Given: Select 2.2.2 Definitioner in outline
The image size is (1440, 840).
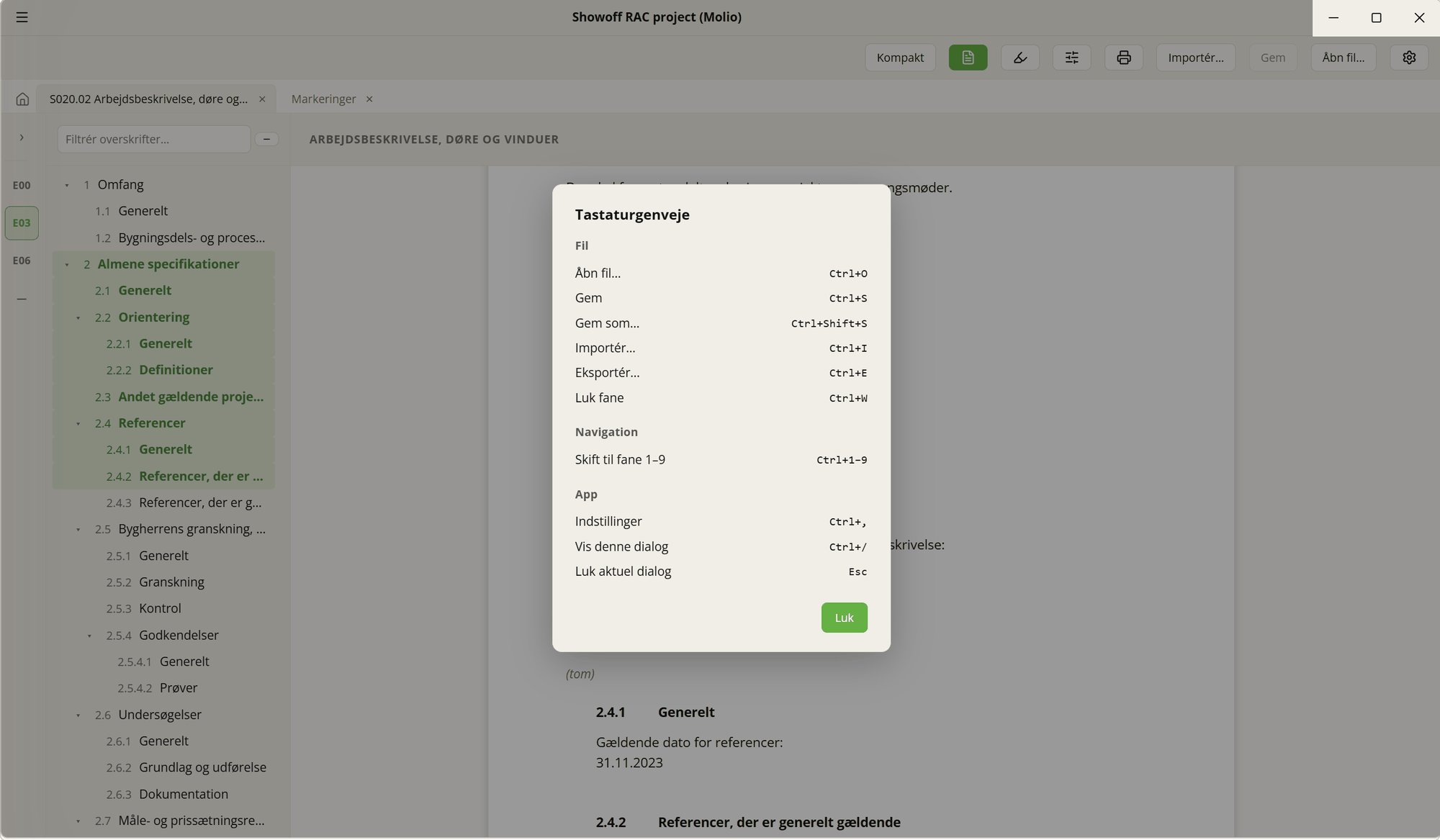Looking at the screenshot, I should tap(163, 370).
